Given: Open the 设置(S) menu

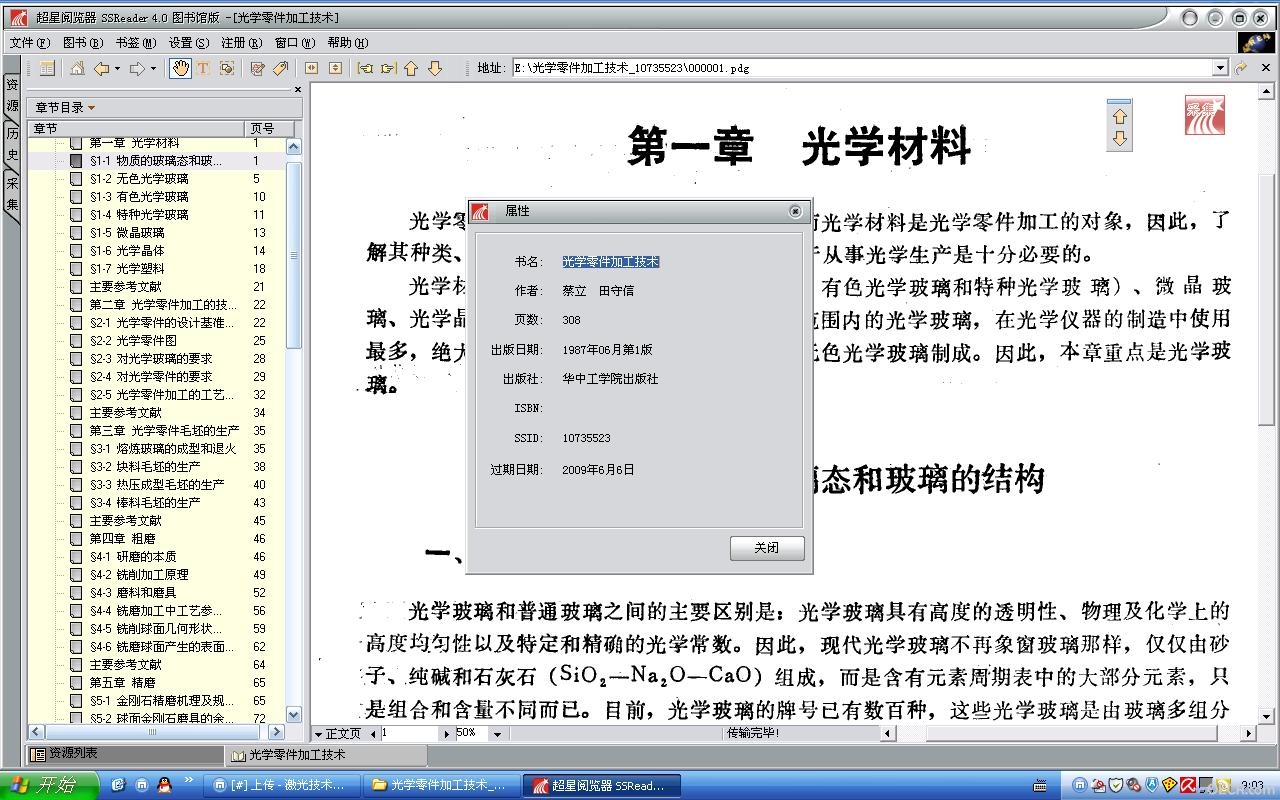Looking at the screenshot, I should [x=189, y=43].
